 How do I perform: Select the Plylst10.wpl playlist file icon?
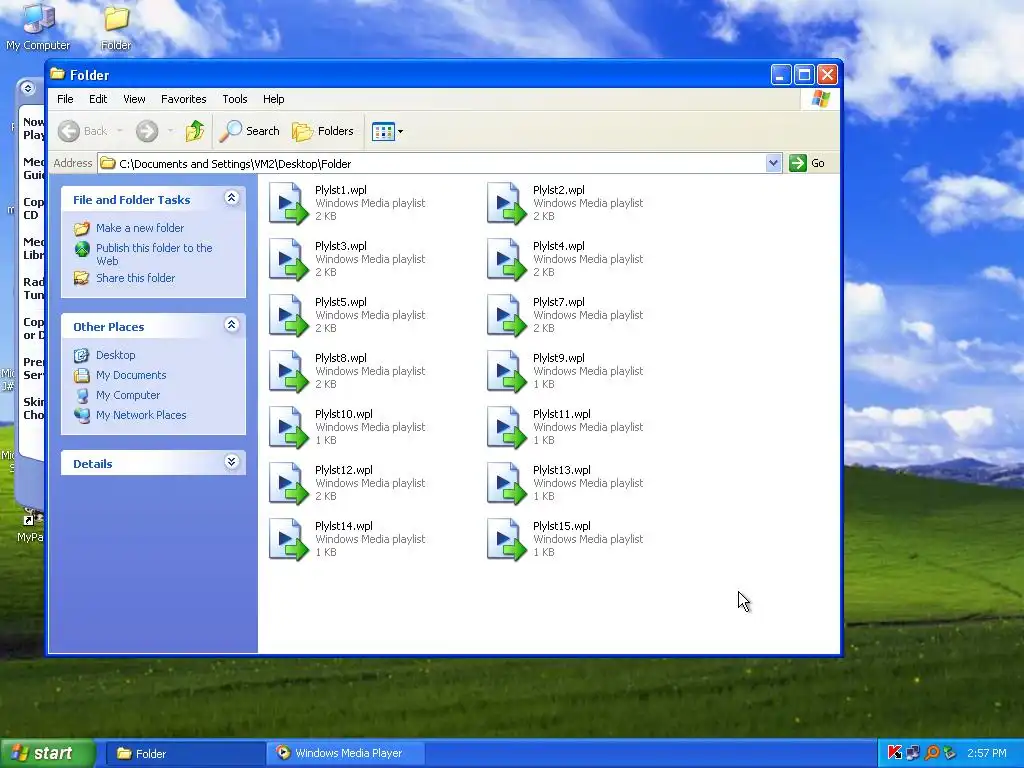(x=288, y=428)
